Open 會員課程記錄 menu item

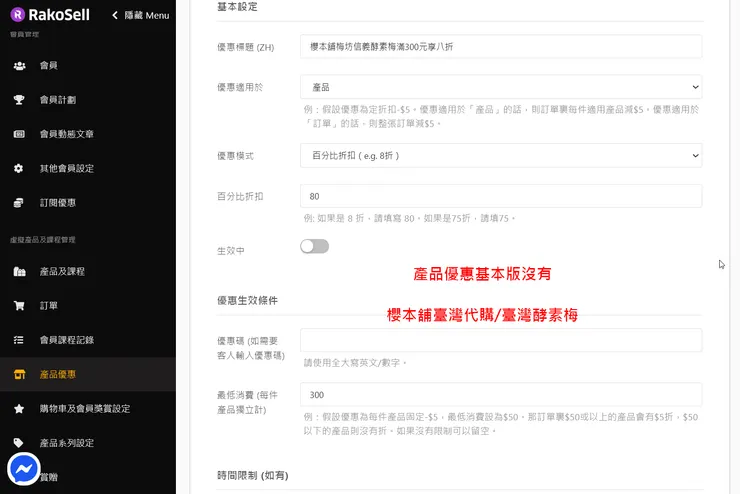pos(88,340)
